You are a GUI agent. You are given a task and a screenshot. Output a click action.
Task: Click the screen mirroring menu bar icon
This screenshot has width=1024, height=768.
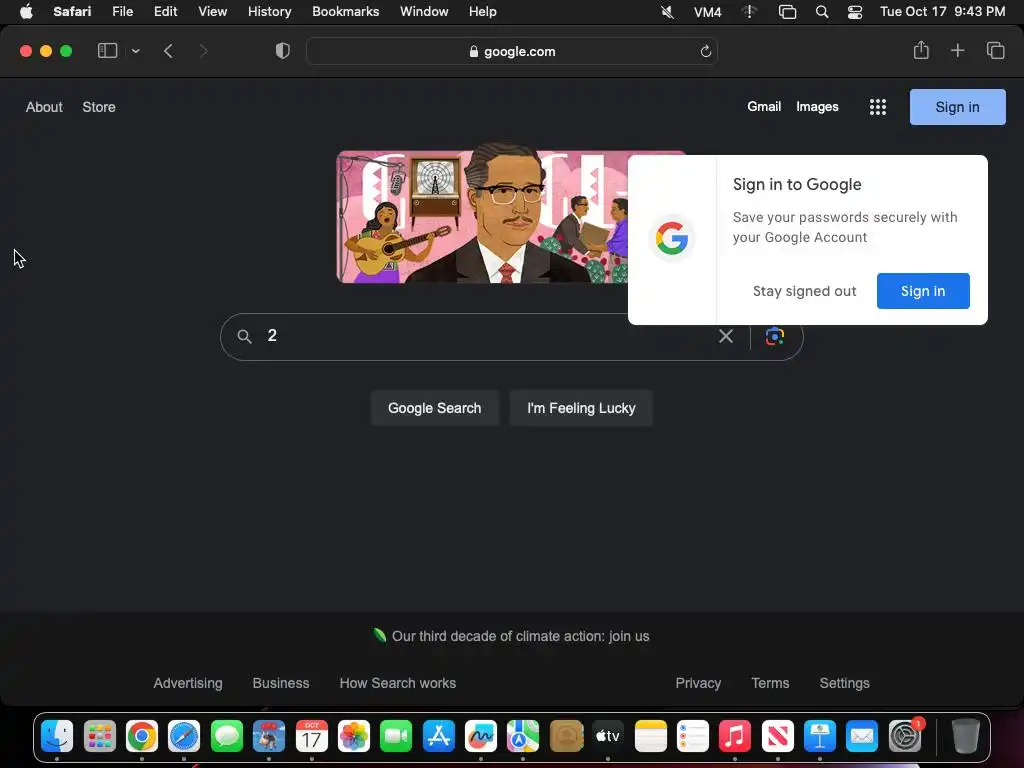[x=788, y=12]
